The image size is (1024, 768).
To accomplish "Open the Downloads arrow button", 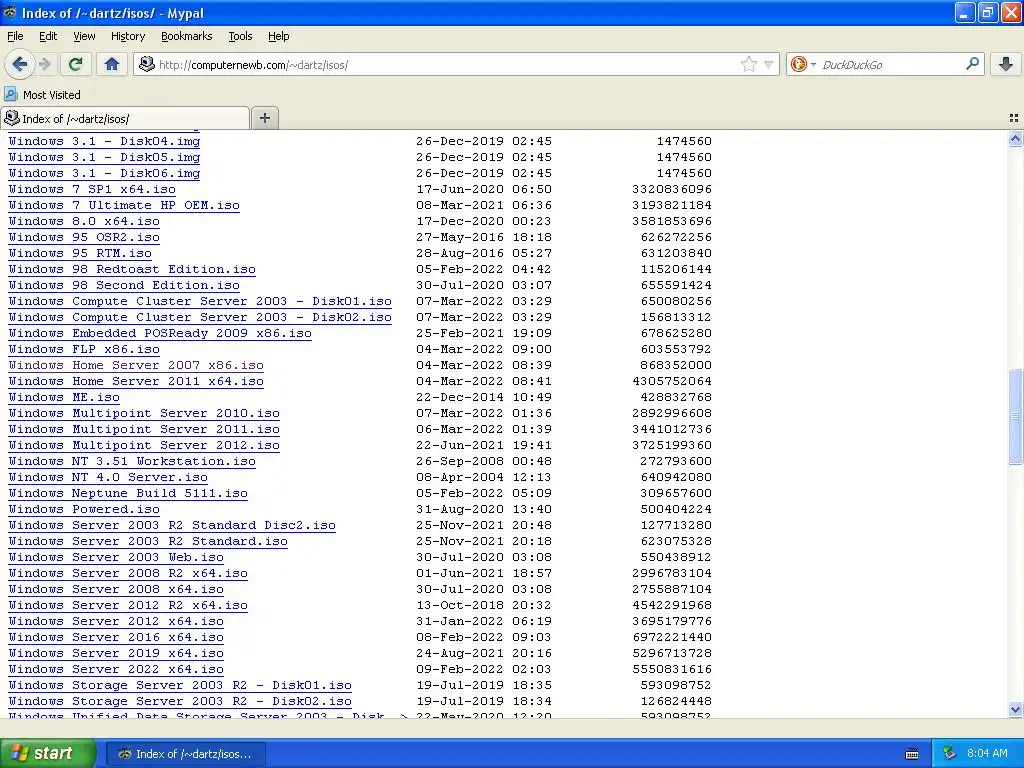I will coord(1006,64).
